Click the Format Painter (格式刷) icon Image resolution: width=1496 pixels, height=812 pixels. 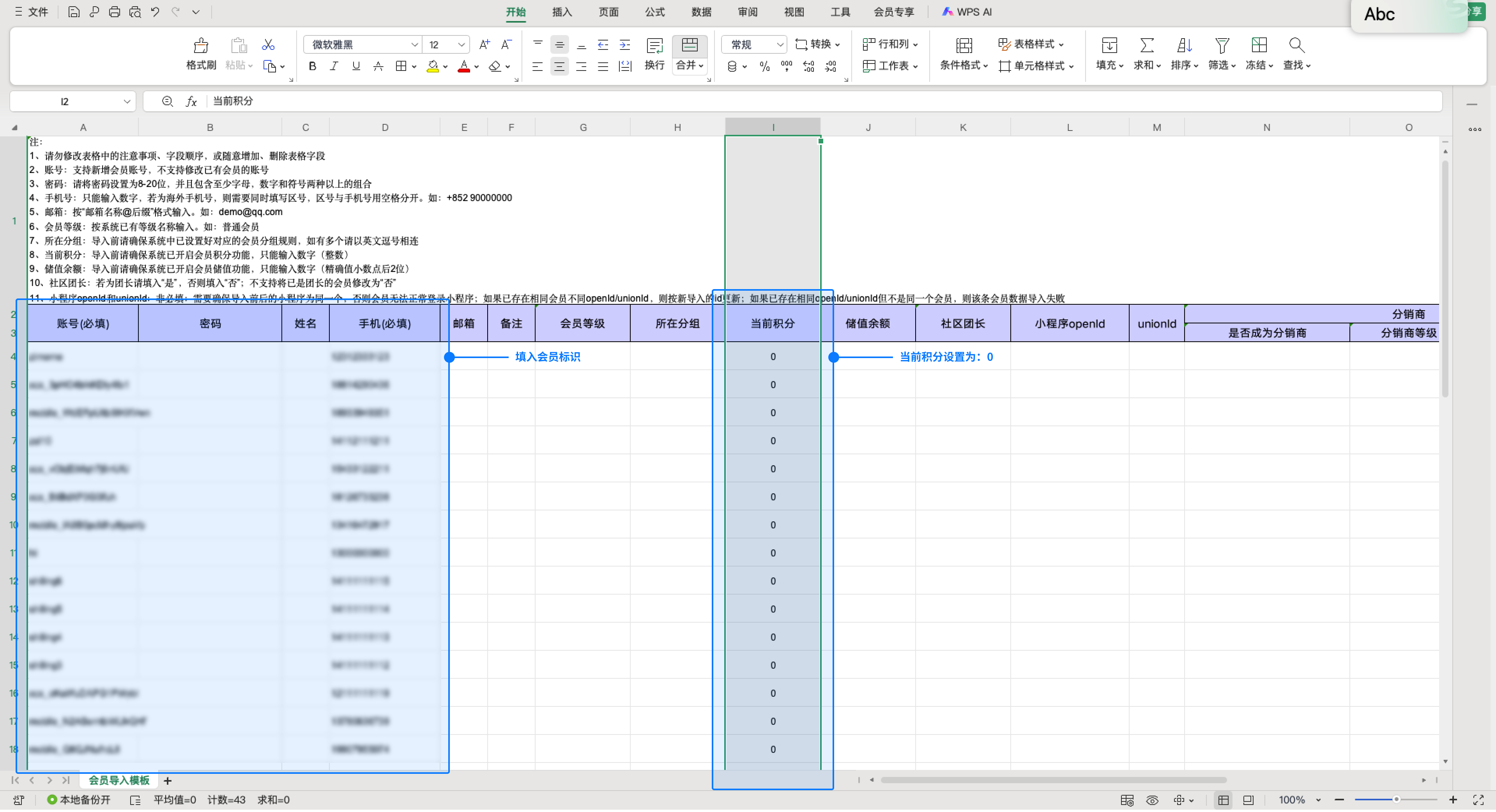pos(201,46)
